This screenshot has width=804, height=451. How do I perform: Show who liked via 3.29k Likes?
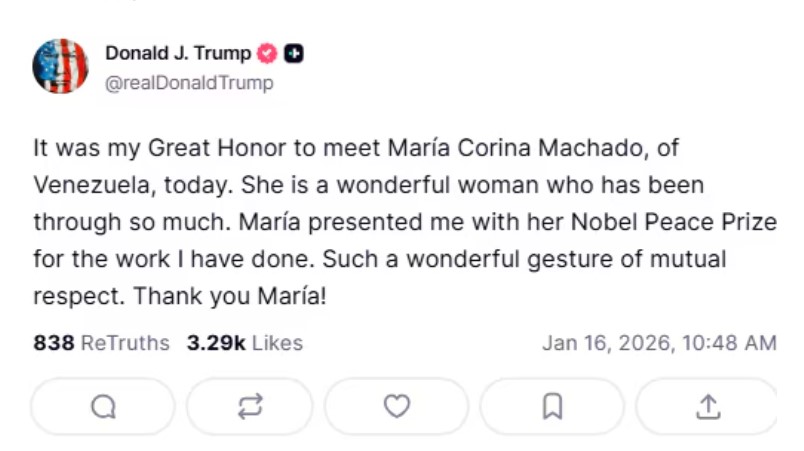click(245, 343)
